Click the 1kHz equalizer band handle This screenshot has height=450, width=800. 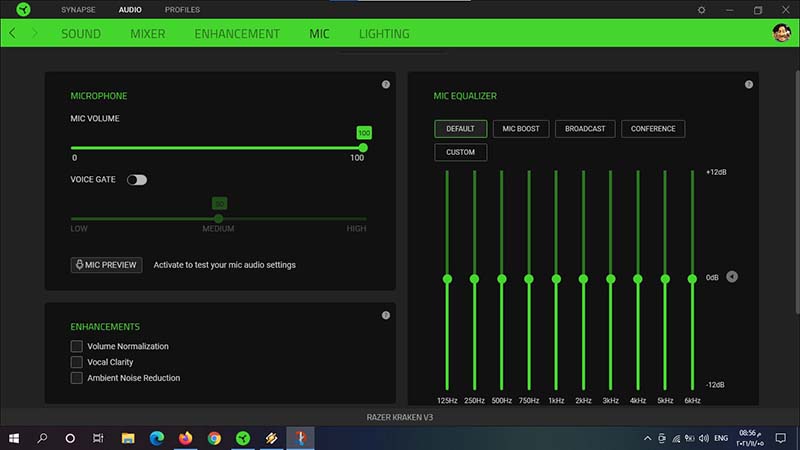pyautogui.click(x=556, y=279)
